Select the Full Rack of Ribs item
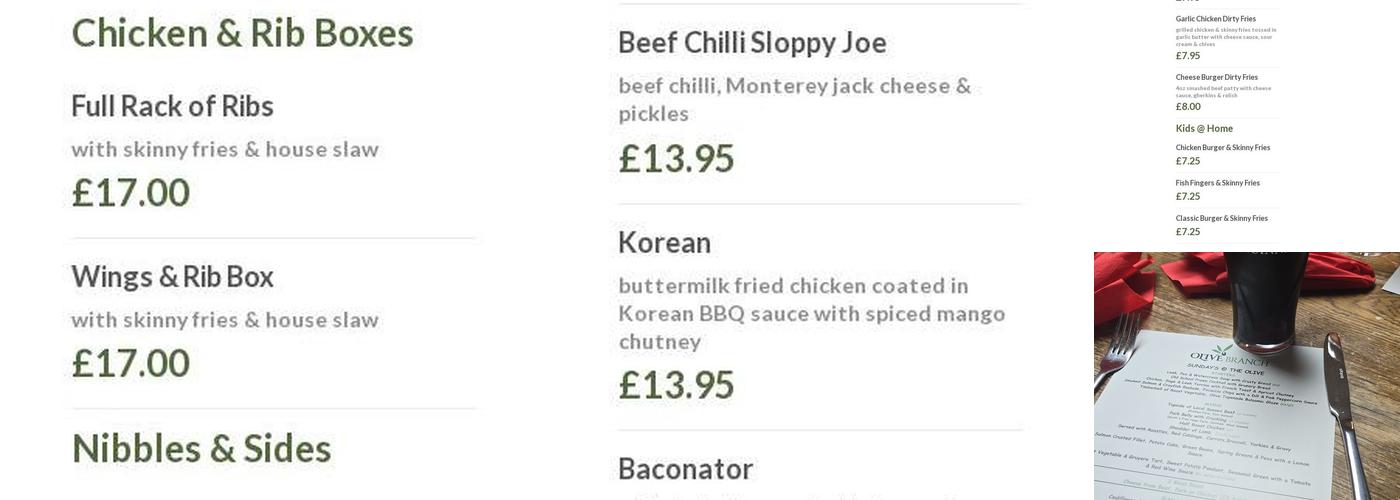 pos(172,106)
